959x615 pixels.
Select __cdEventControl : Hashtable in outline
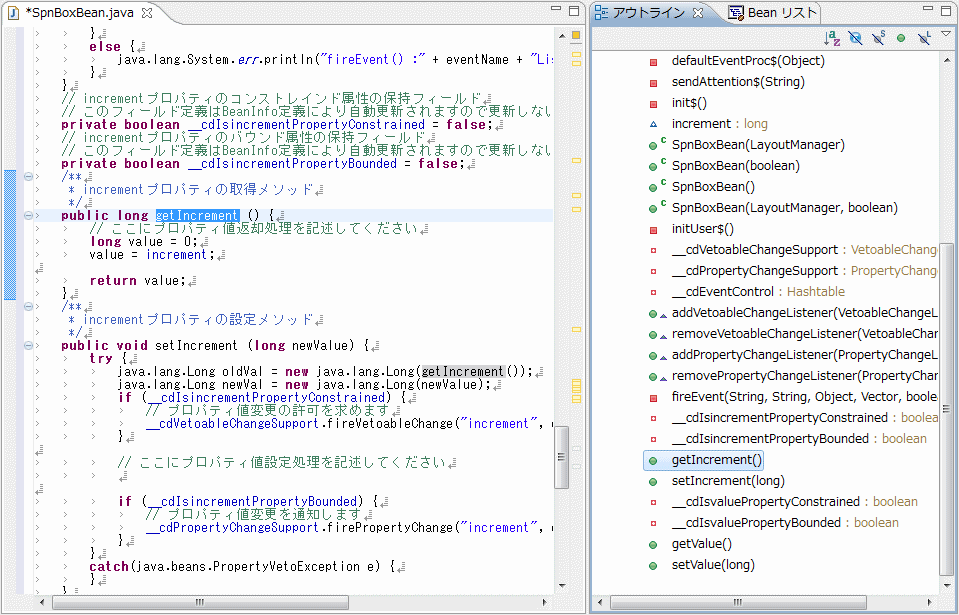pyautogui.click(x=758, y=292)
